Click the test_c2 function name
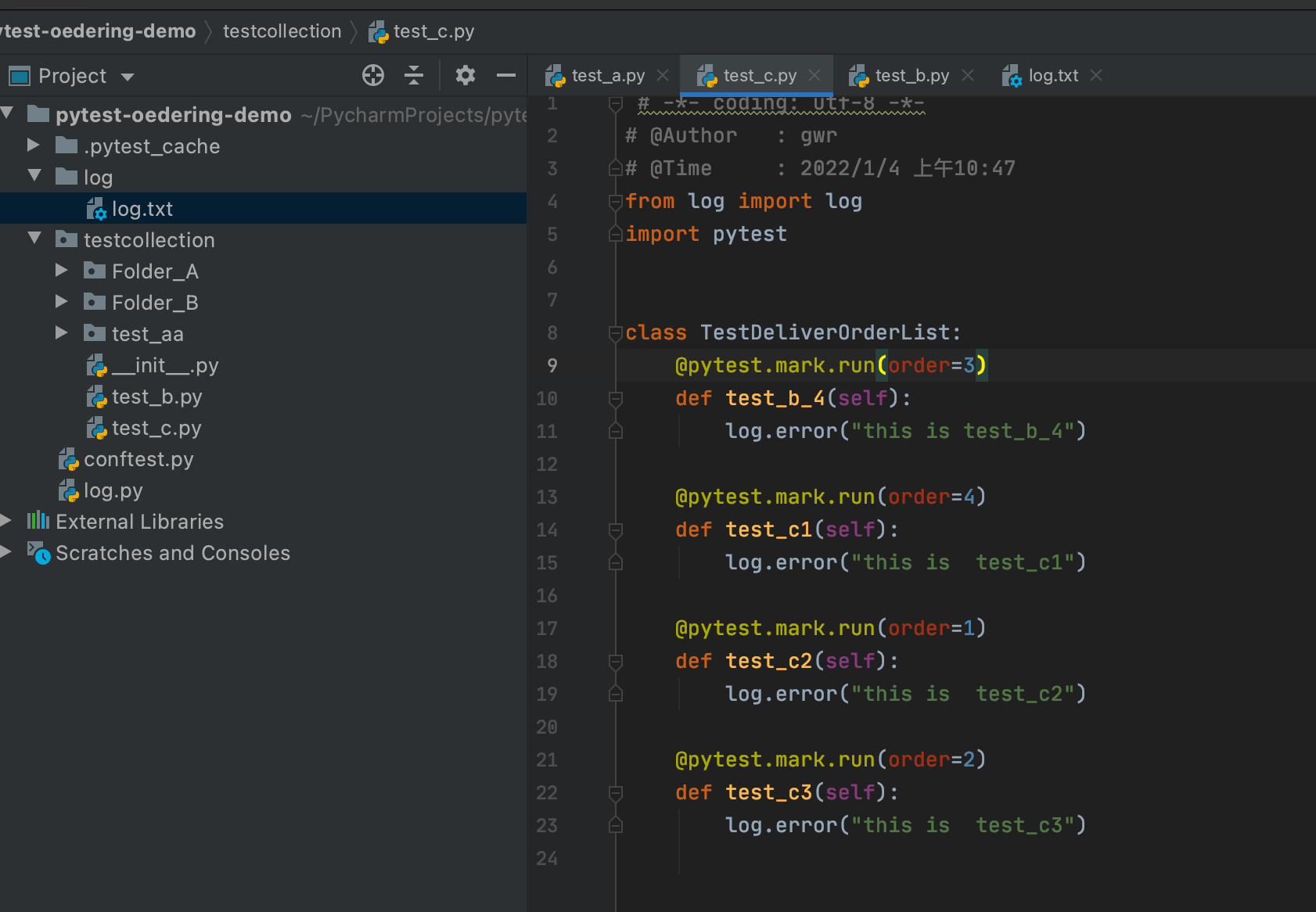The height and width of the screenshot is (912, 1316). [x=769, y=662]
